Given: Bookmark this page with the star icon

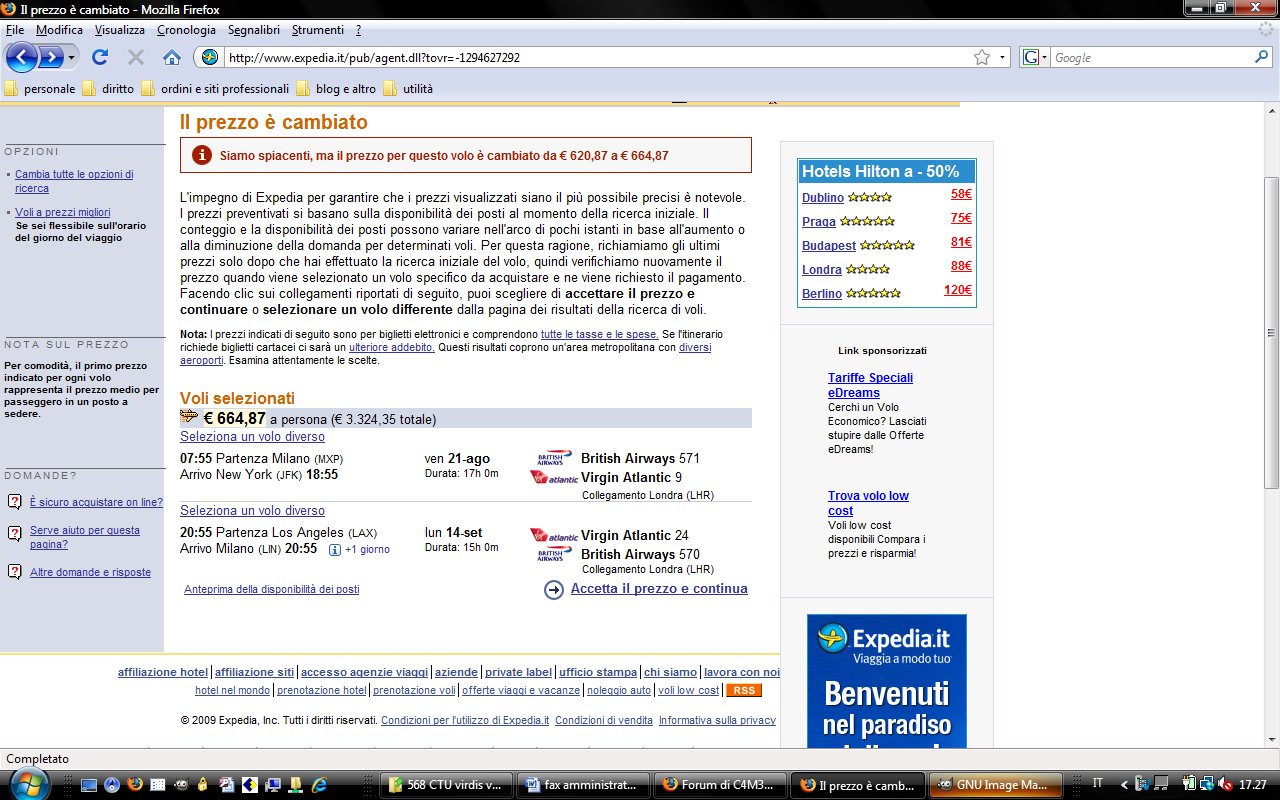Looking at the screenshot, I should click(x=982, y=57).
